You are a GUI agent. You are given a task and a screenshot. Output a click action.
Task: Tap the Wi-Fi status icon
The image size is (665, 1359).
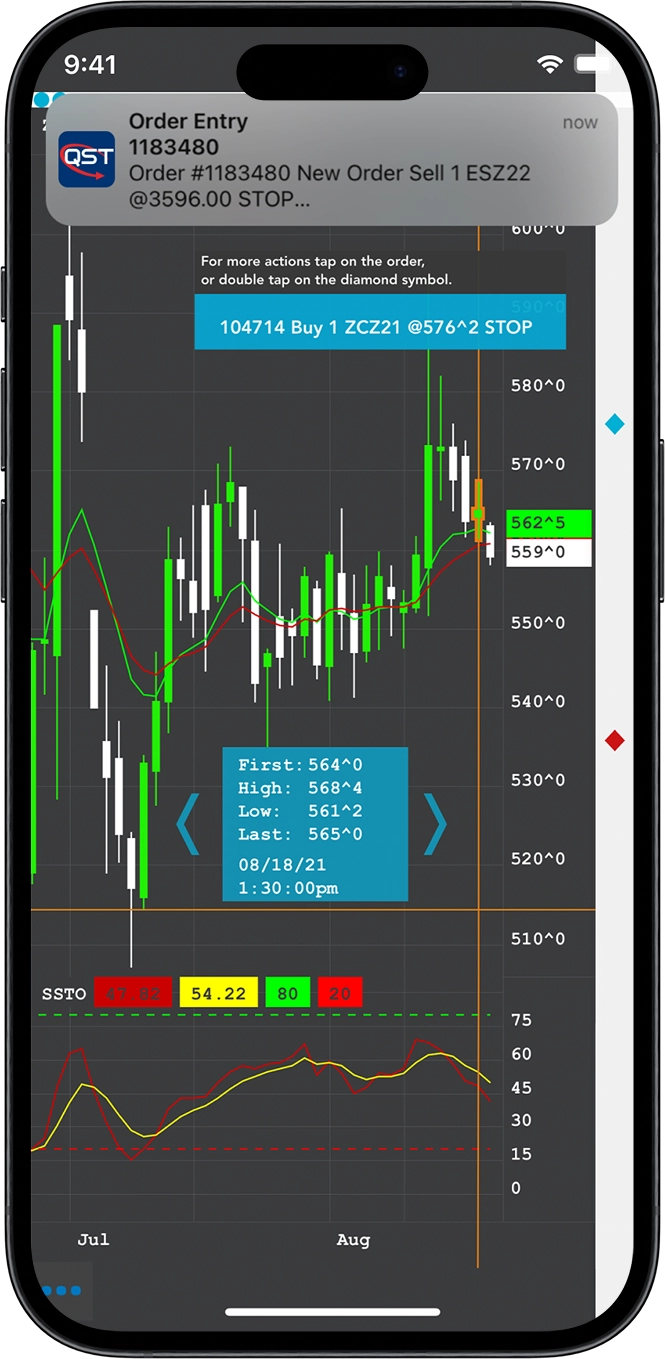(x=549, y=65)
